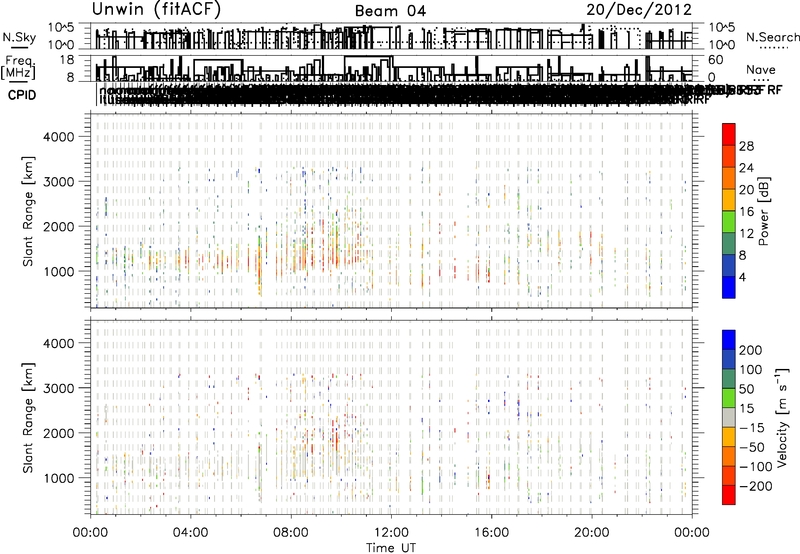Select the 'Power [dB]' color bar title
Image resolution: width=800 pixels, height=554 pixels.
763,211
